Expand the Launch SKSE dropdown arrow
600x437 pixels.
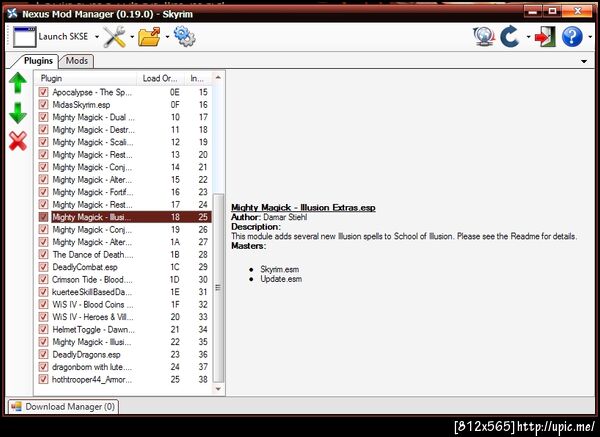[97, 37]
